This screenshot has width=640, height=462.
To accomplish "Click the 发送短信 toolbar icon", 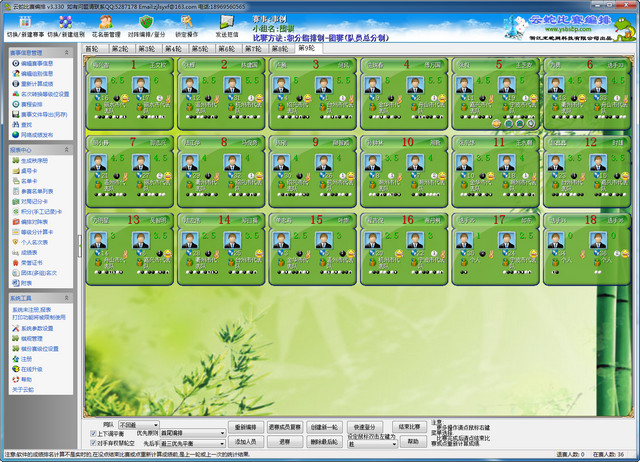I will (x=227, y=27).
